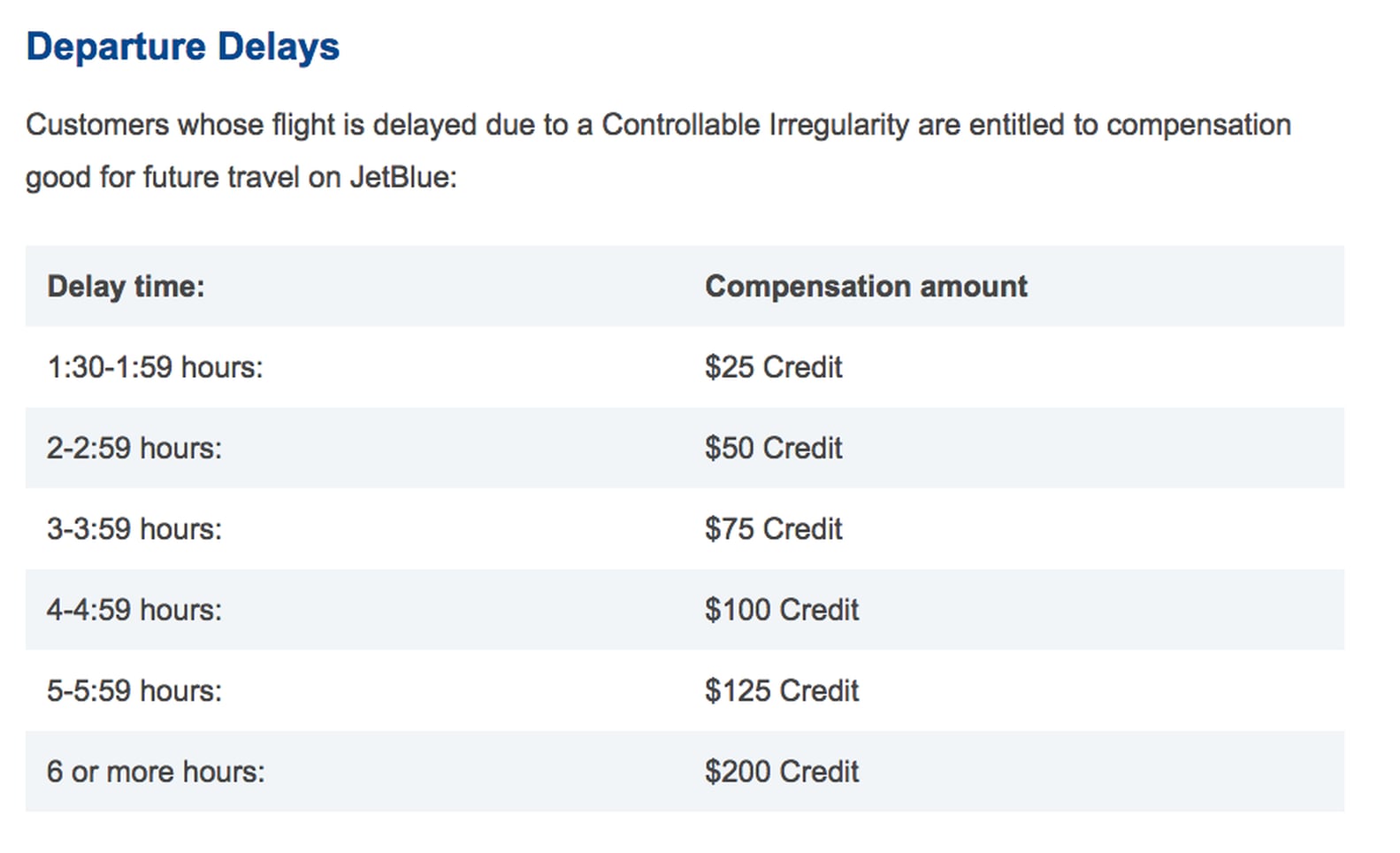Select the "2-2:59 hours:" delay cell
This screenshot has height=853, width=1400.
[x=134, y=448]
